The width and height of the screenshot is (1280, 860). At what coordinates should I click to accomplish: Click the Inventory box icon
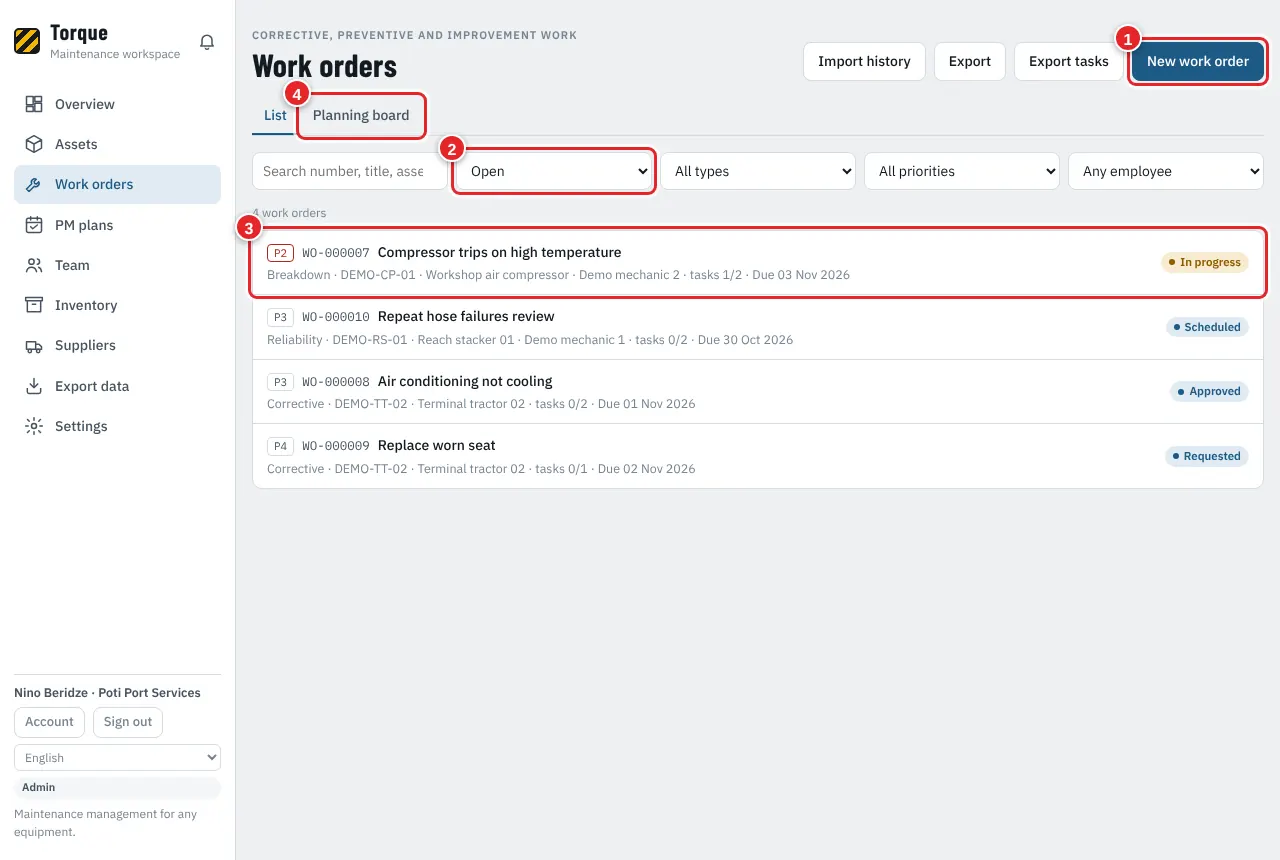coord(34,305)
